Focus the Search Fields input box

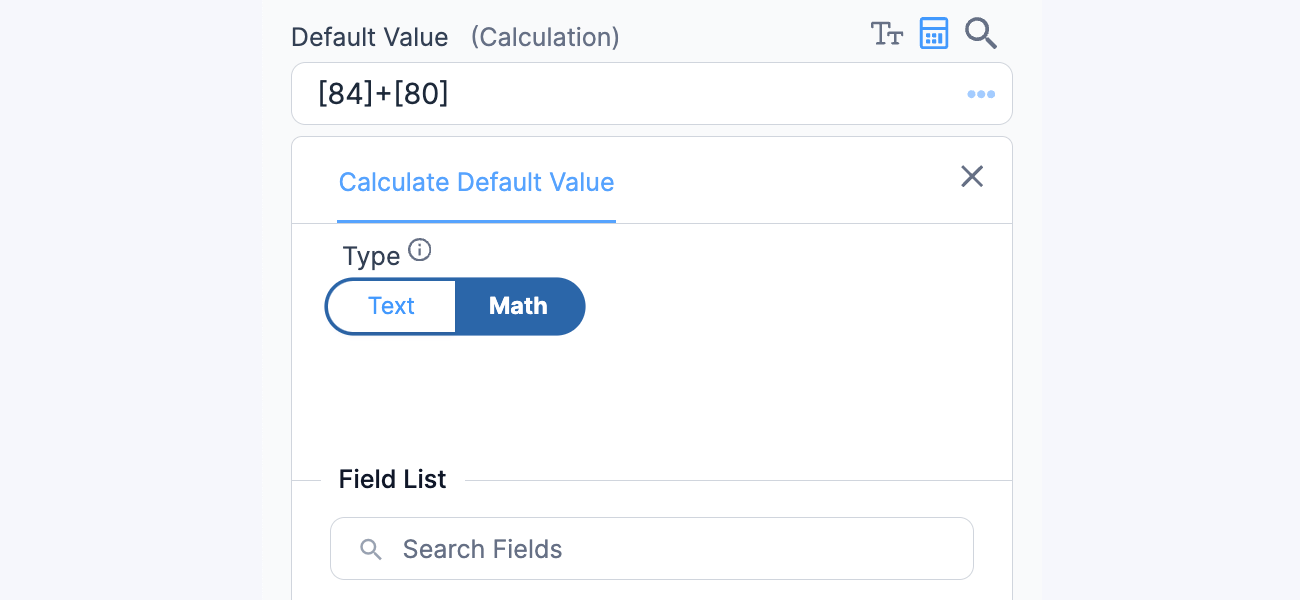click(x=652, y=549)
